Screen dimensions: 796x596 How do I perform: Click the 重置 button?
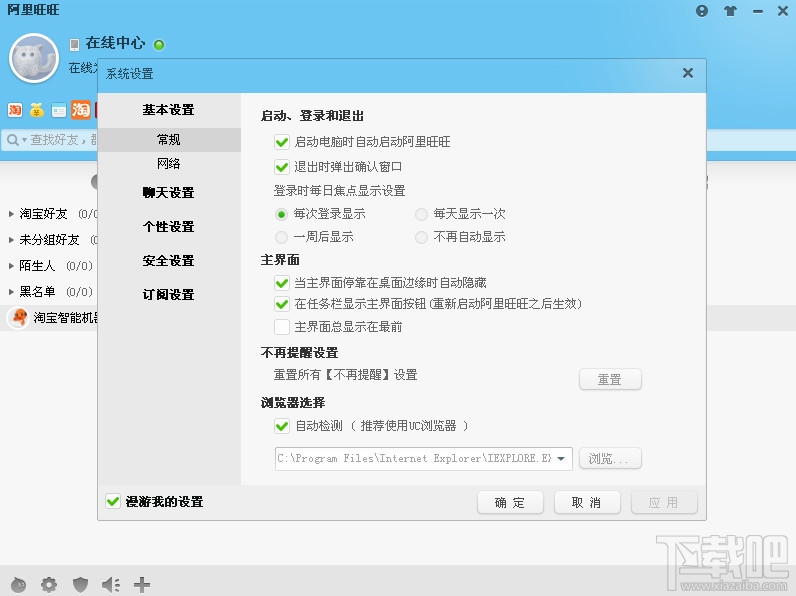pos(610,380)
